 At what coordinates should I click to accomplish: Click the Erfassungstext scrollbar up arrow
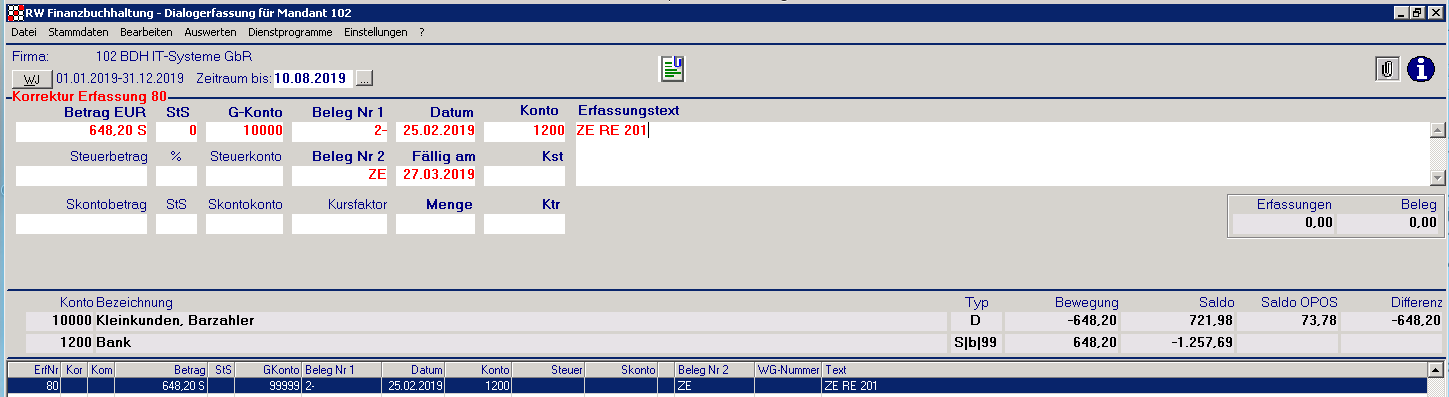pos(1438,130)
